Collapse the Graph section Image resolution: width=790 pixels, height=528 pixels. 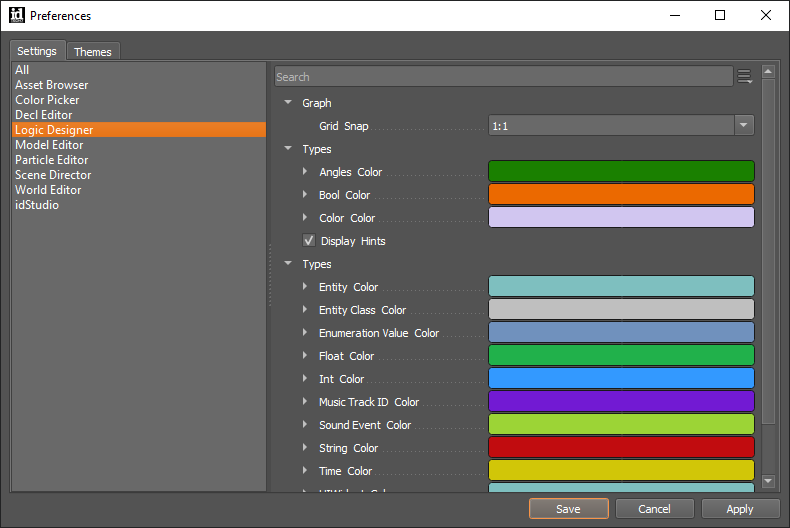click(x=288, y=102)
